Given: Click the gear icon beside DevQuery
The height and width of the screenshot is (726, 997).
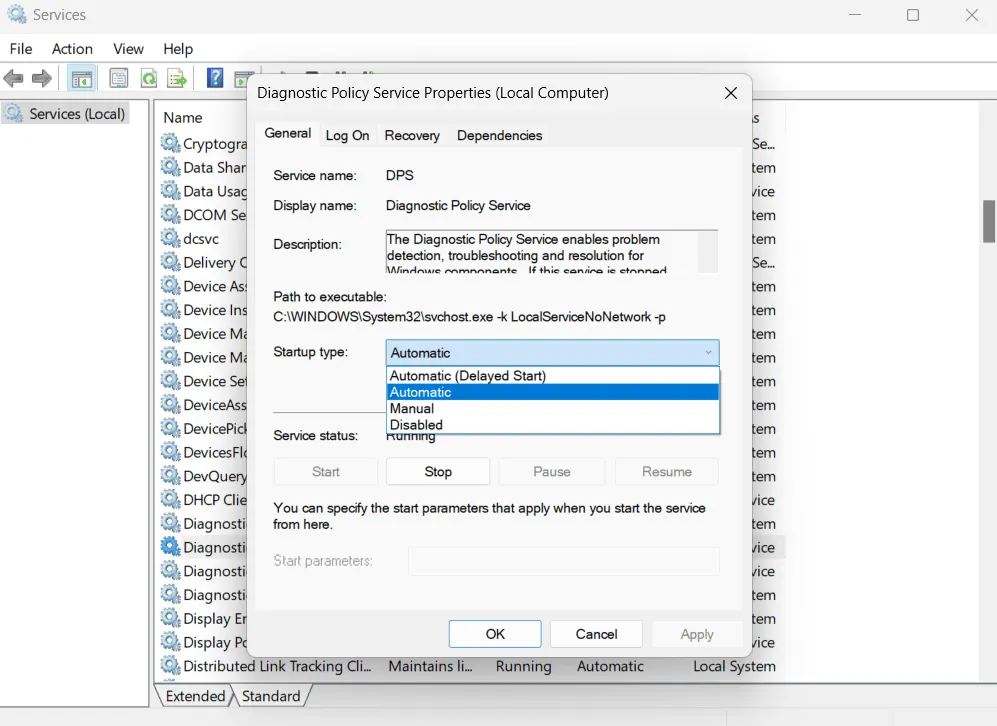Looking at the screenshot, I should pos(170,476).
